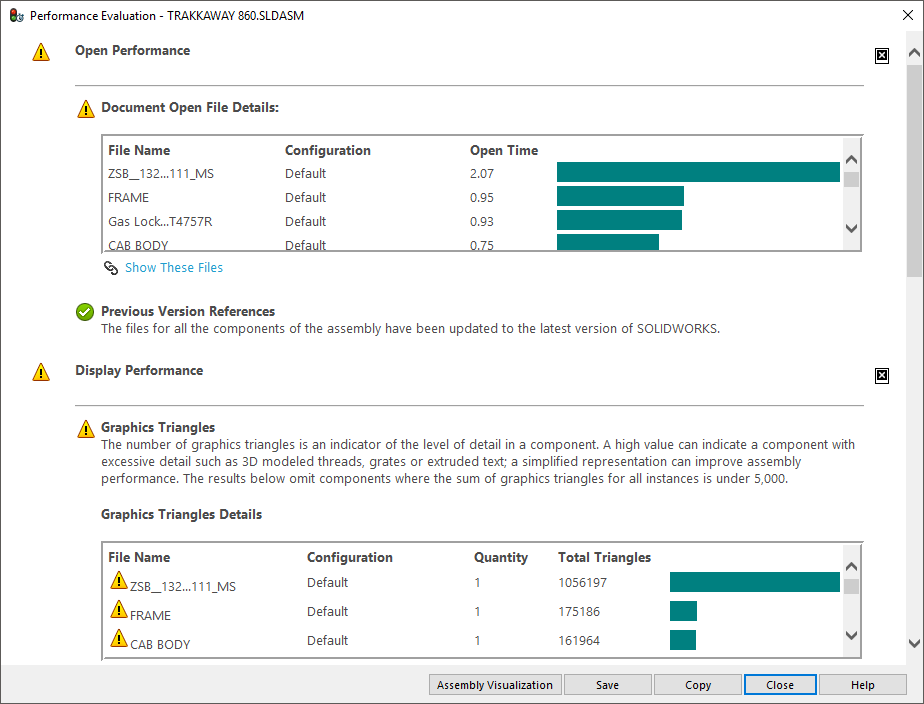Click the green check icon for Previous Version References

point(85,312)
